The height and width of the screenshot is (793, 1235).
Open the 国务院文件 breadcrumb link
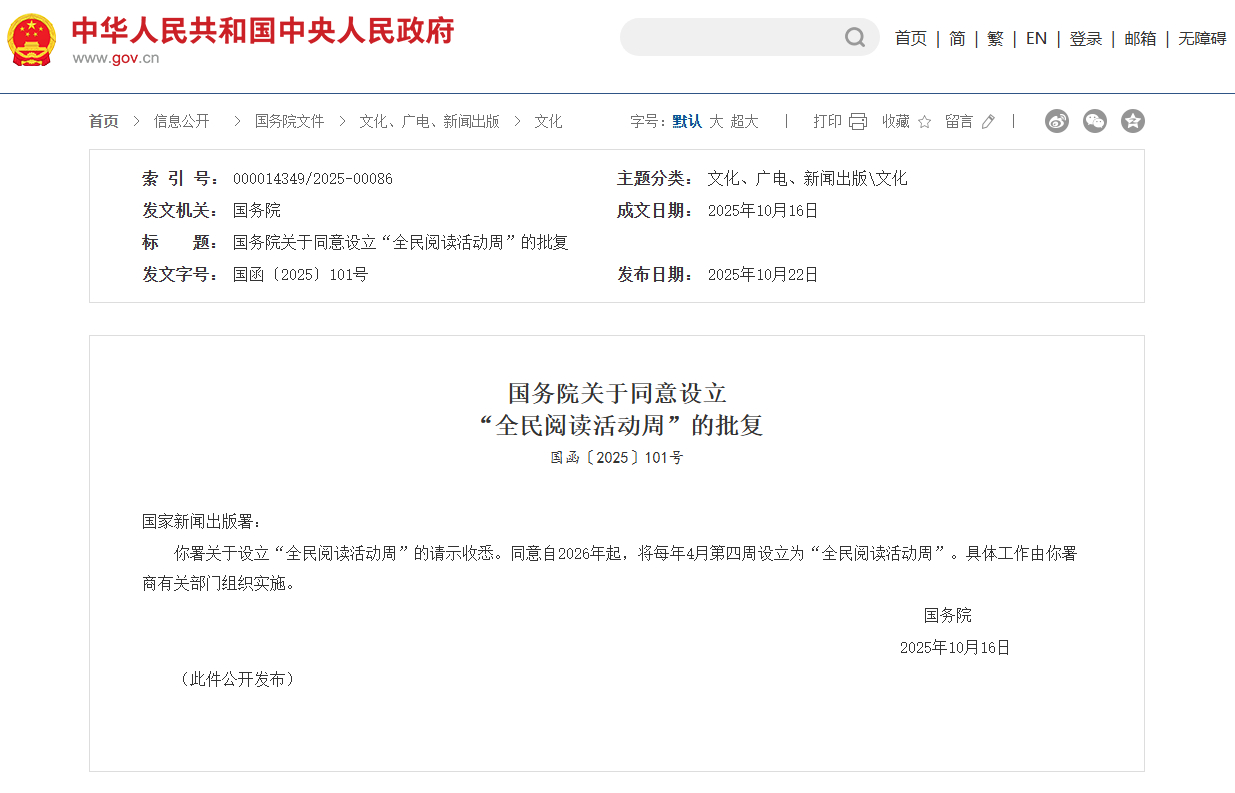290,121
